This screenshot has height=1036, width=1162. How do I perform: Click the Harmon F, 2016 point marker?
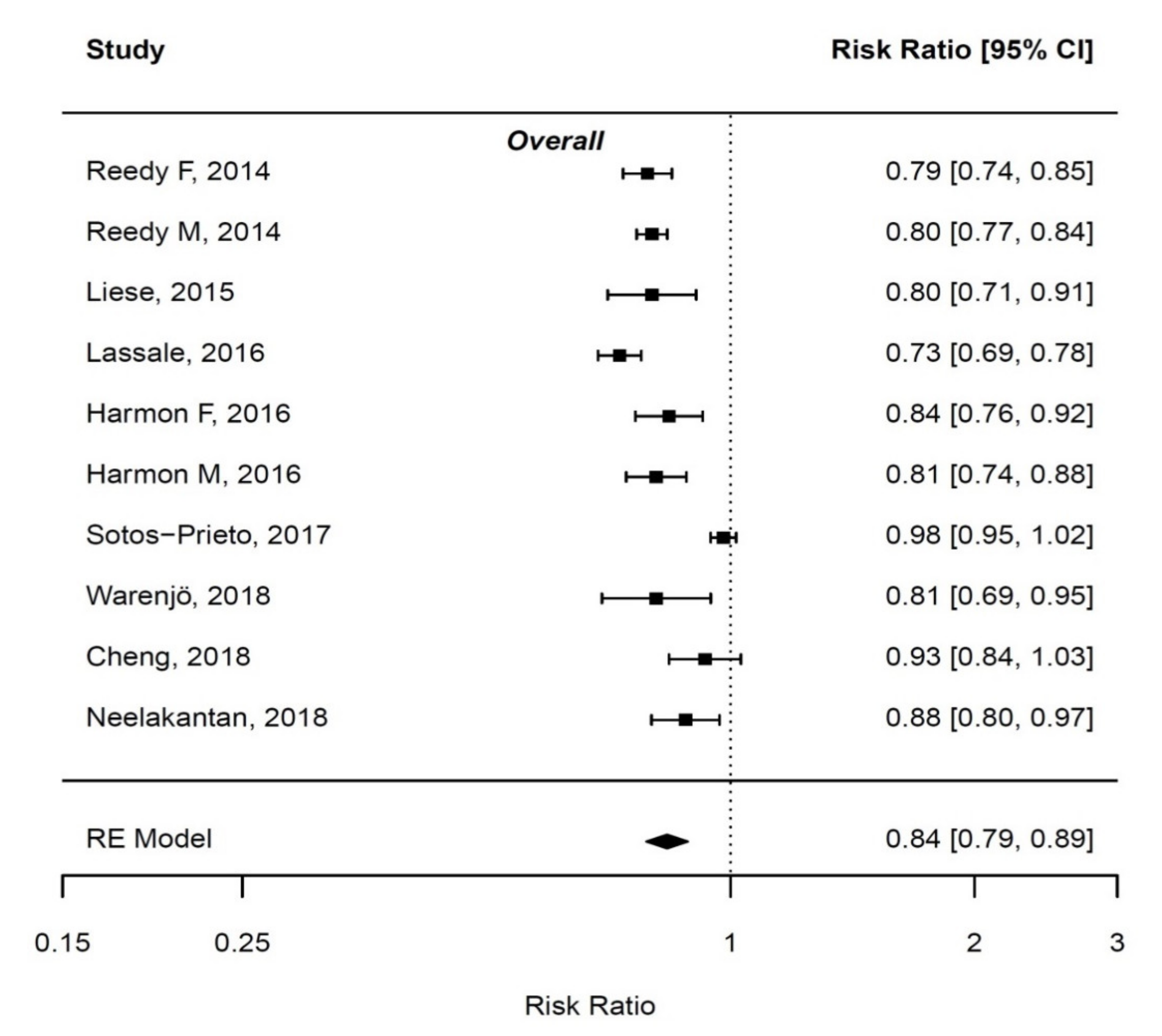click(669, 416)
